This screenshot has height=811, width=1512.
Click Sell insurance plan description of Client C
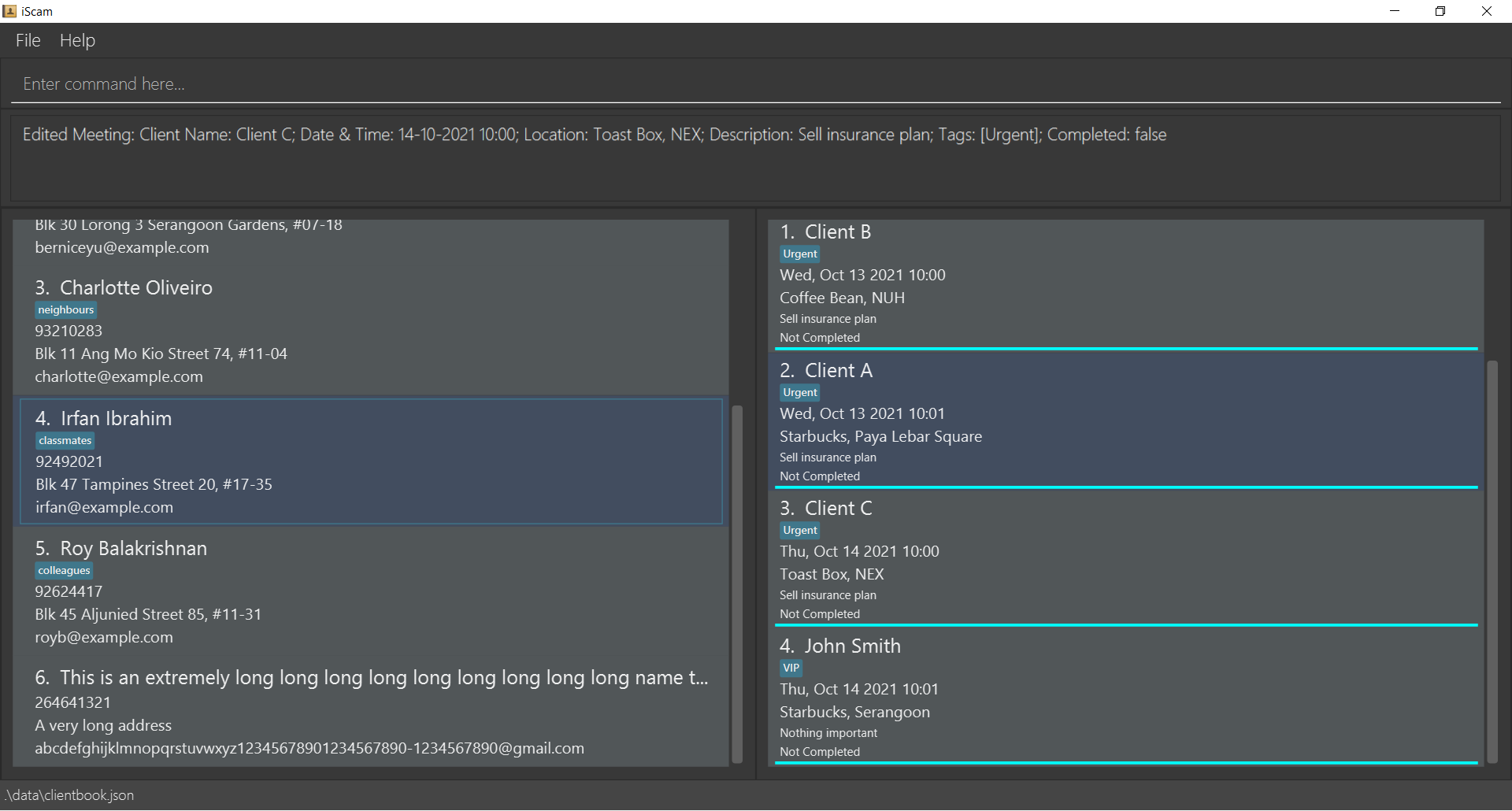coord(828,595)
